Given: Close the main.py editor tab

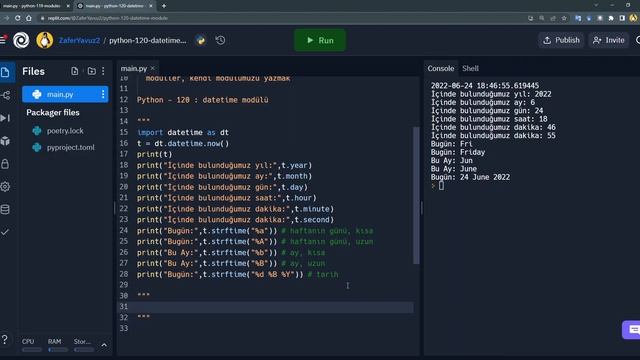Looking at the screenshot, I should click(x=153, y=68).
